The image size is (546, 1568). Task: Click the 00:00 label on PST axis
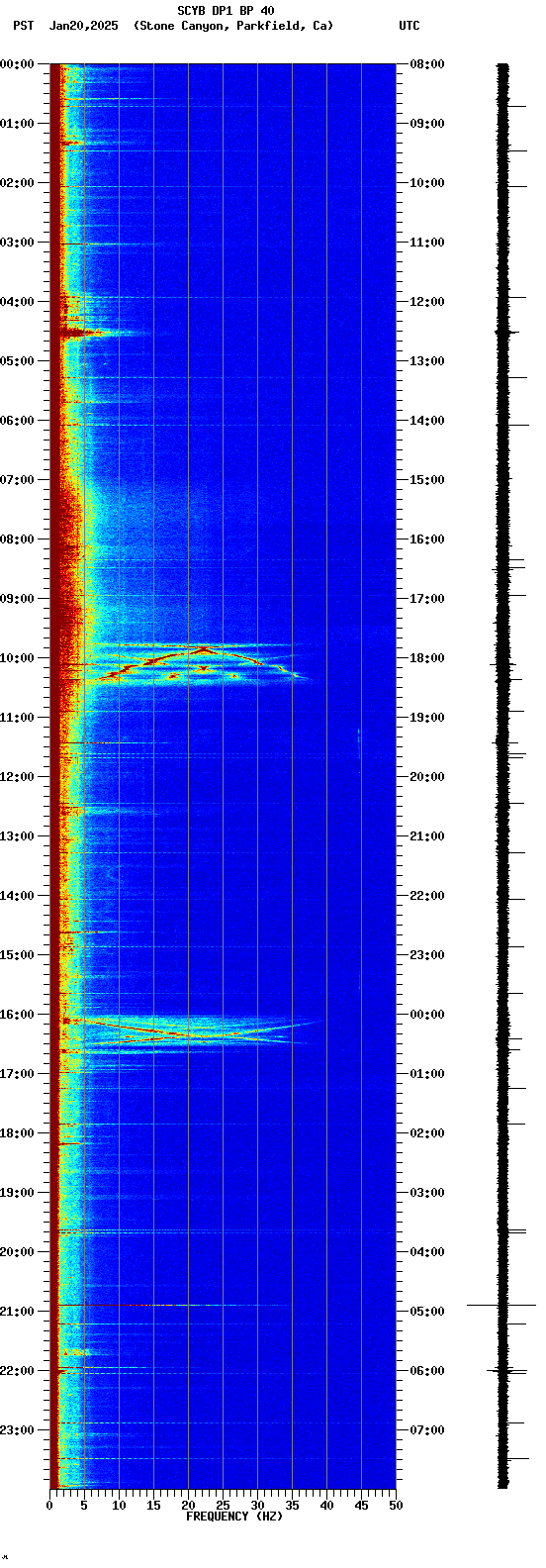click(x=17, y=64)
